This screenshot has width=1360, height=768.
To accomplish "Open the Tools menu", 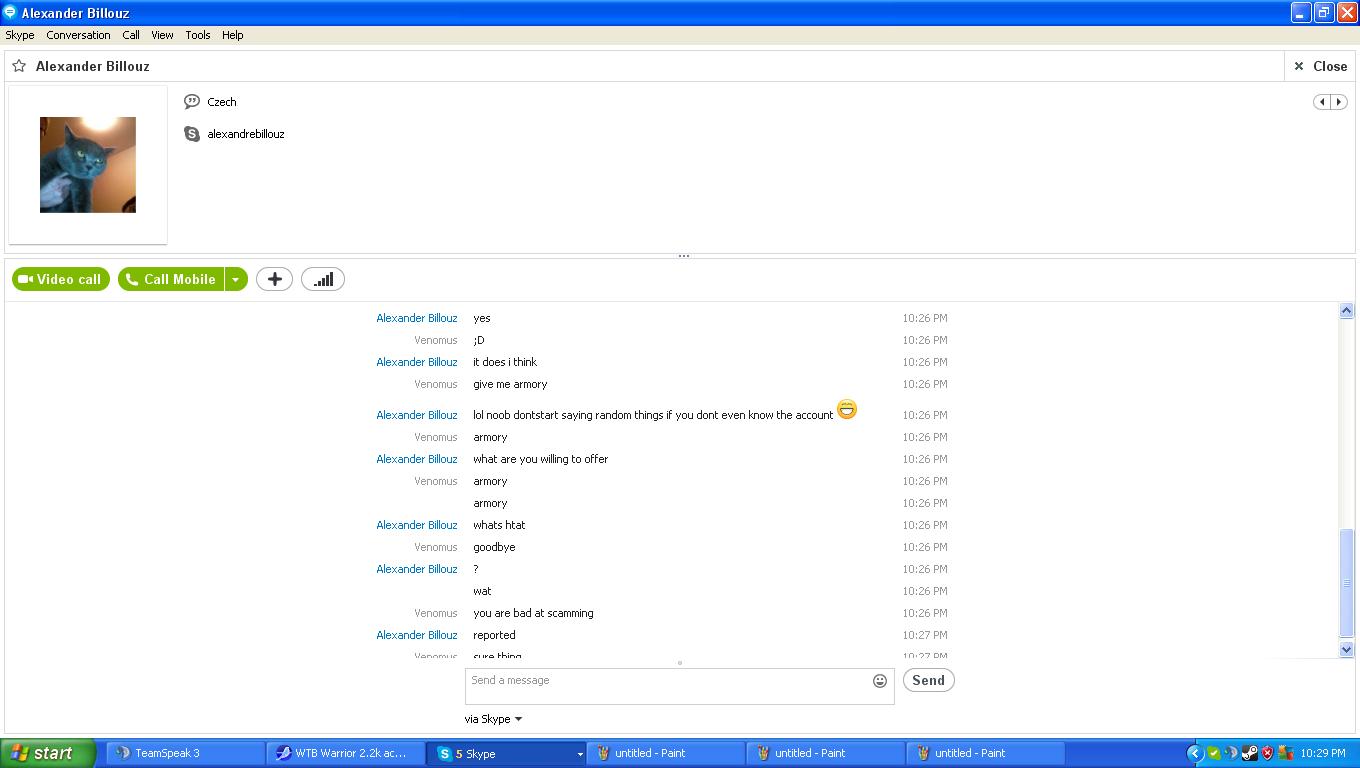I will pyautogui.click(x=198, y=35).
